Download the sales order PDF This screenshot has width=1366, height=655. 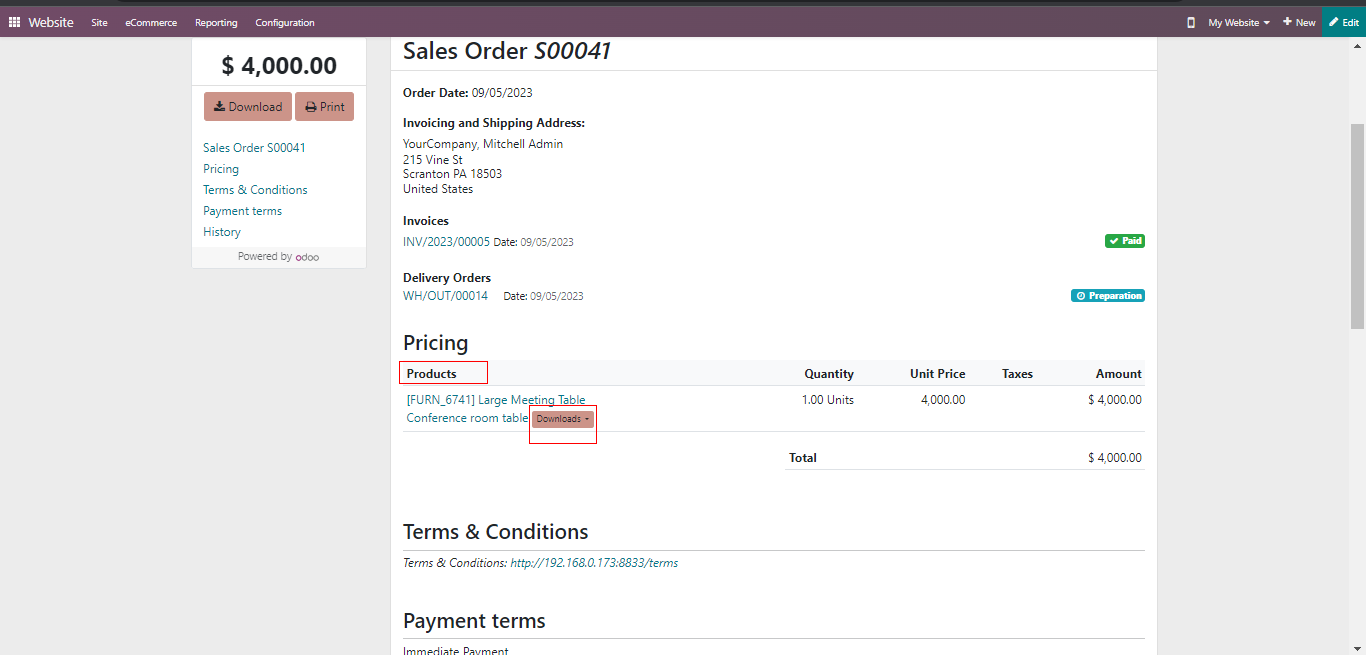coord(248,107)
